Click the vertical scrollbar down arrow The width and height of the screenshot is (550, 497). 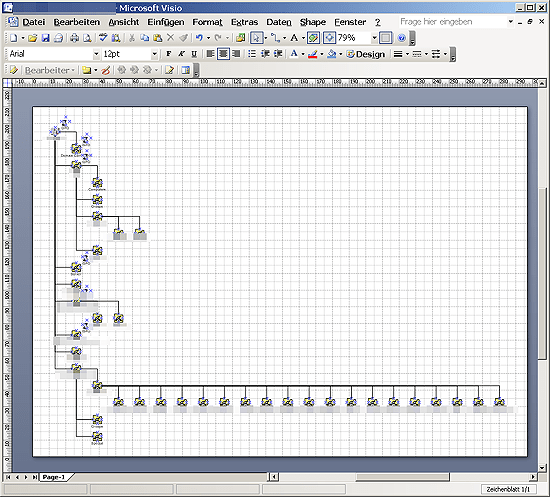[x=542, y=468]
